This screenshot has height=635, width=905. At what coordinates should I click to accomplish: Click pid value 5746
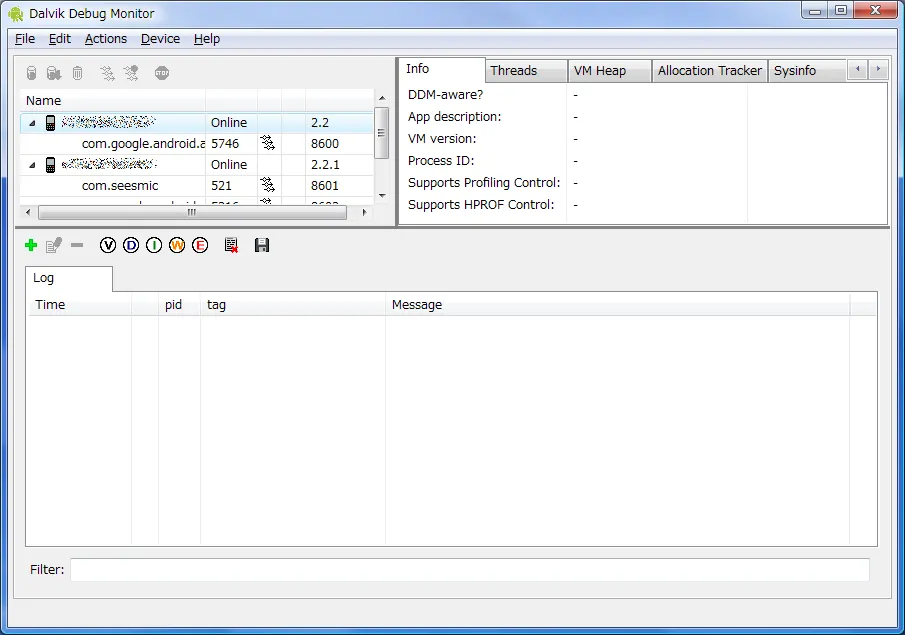pos(225,144)
